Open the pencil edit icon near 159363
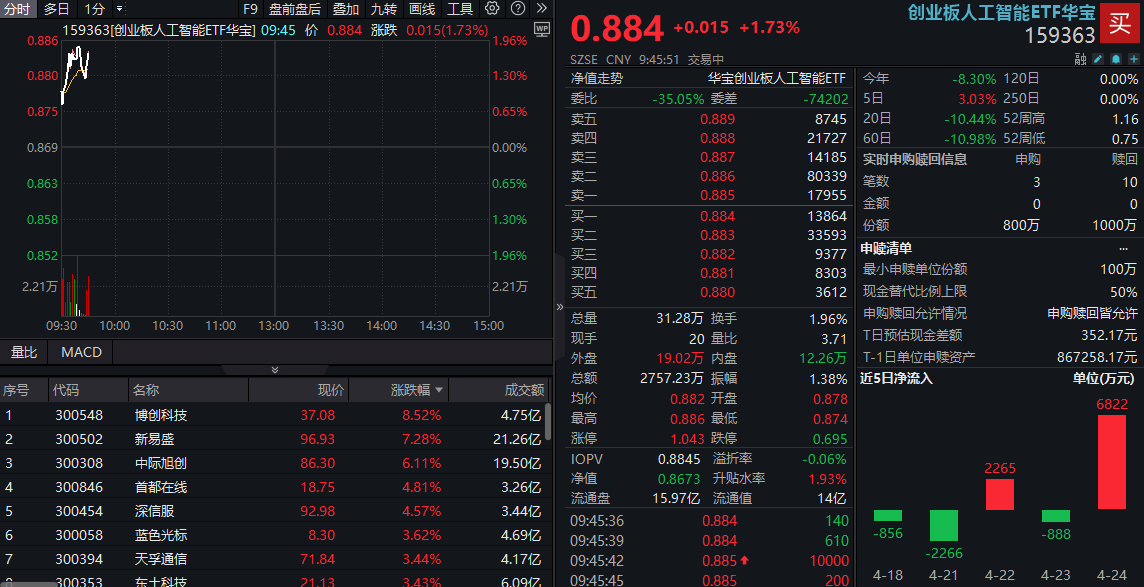Image resolution: width=1144 pixels, height=587 pixels. pyautogui.click(x=1097, y=59)
